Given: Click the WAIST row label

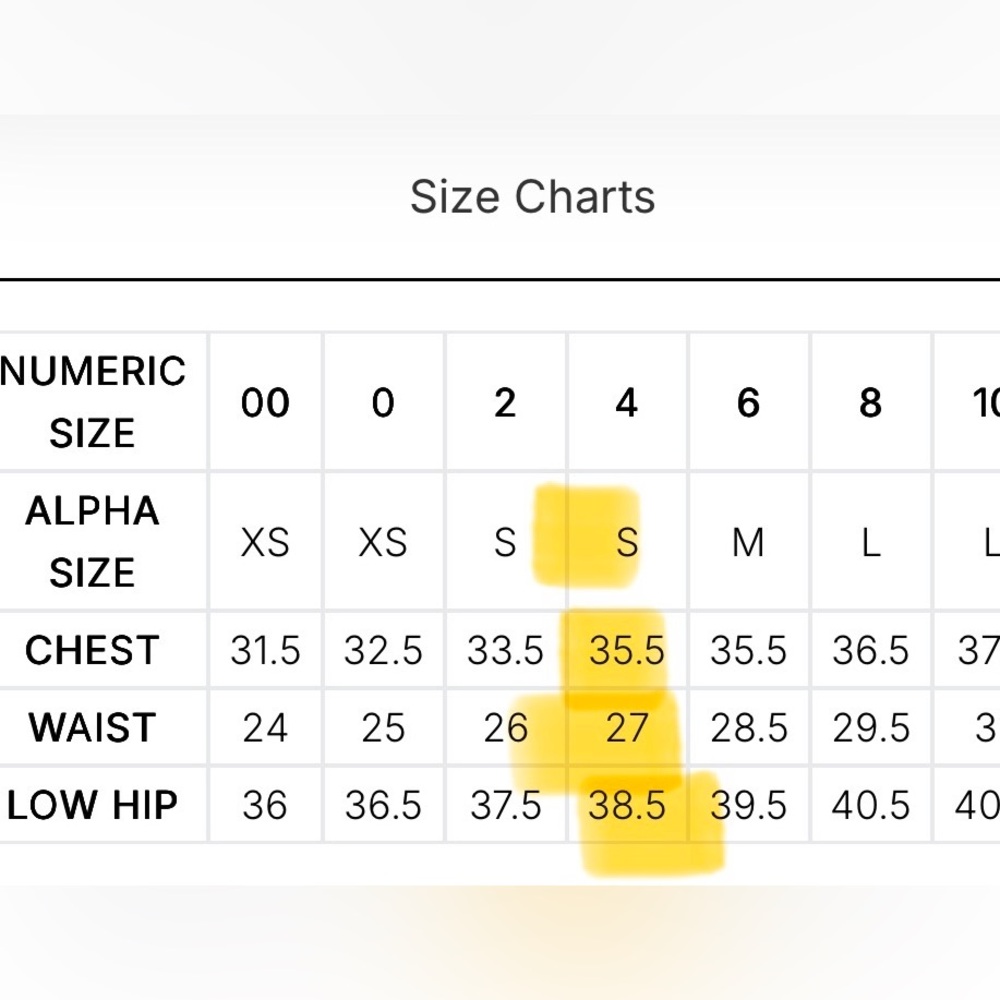Looking at the screenshot, I should tap(92, 727).
